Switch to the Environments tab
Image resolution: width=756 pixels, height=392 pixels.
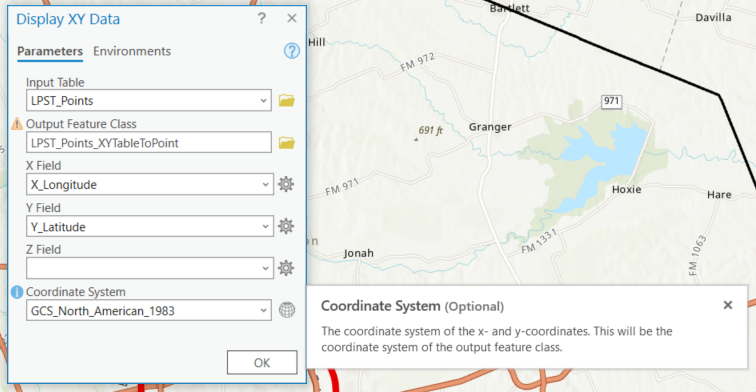(132, 51)
